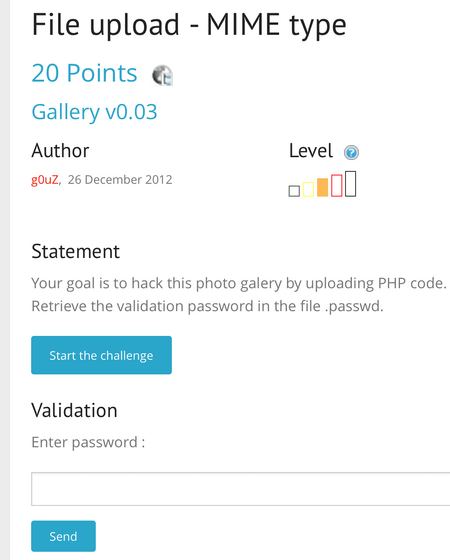Open the Level help question-mark icon
450x560 pixels.
click(351, 152)
